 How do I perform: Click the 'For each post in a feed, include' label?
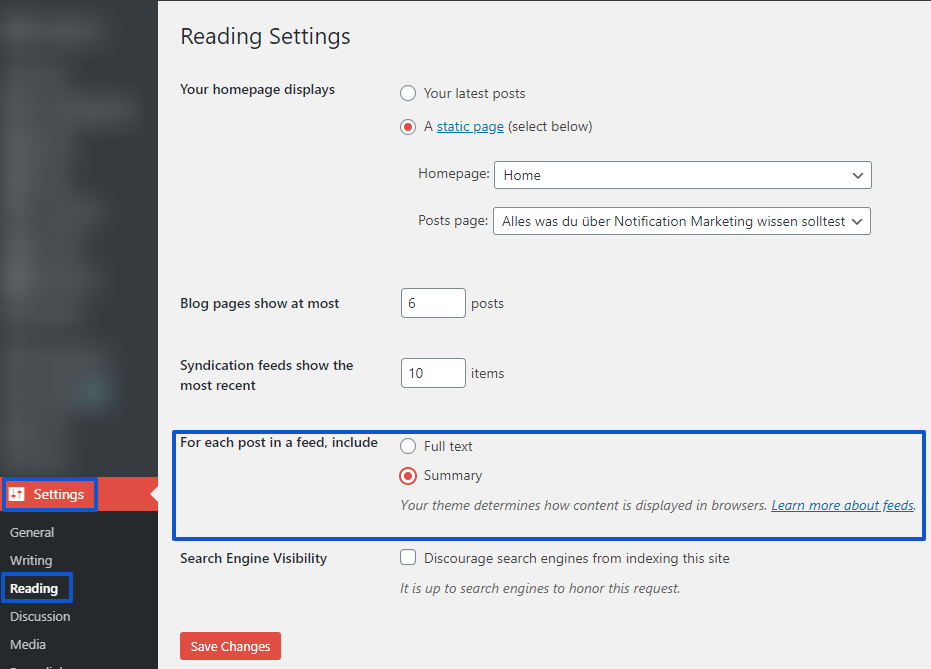(279, 443)
